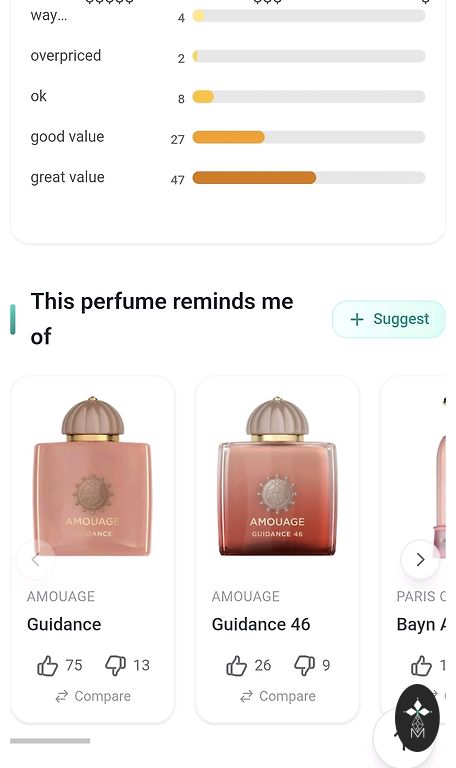Like the Guidance perfume suggestion
This screenshot has width=456, height=768.
(x=48, y=665)
